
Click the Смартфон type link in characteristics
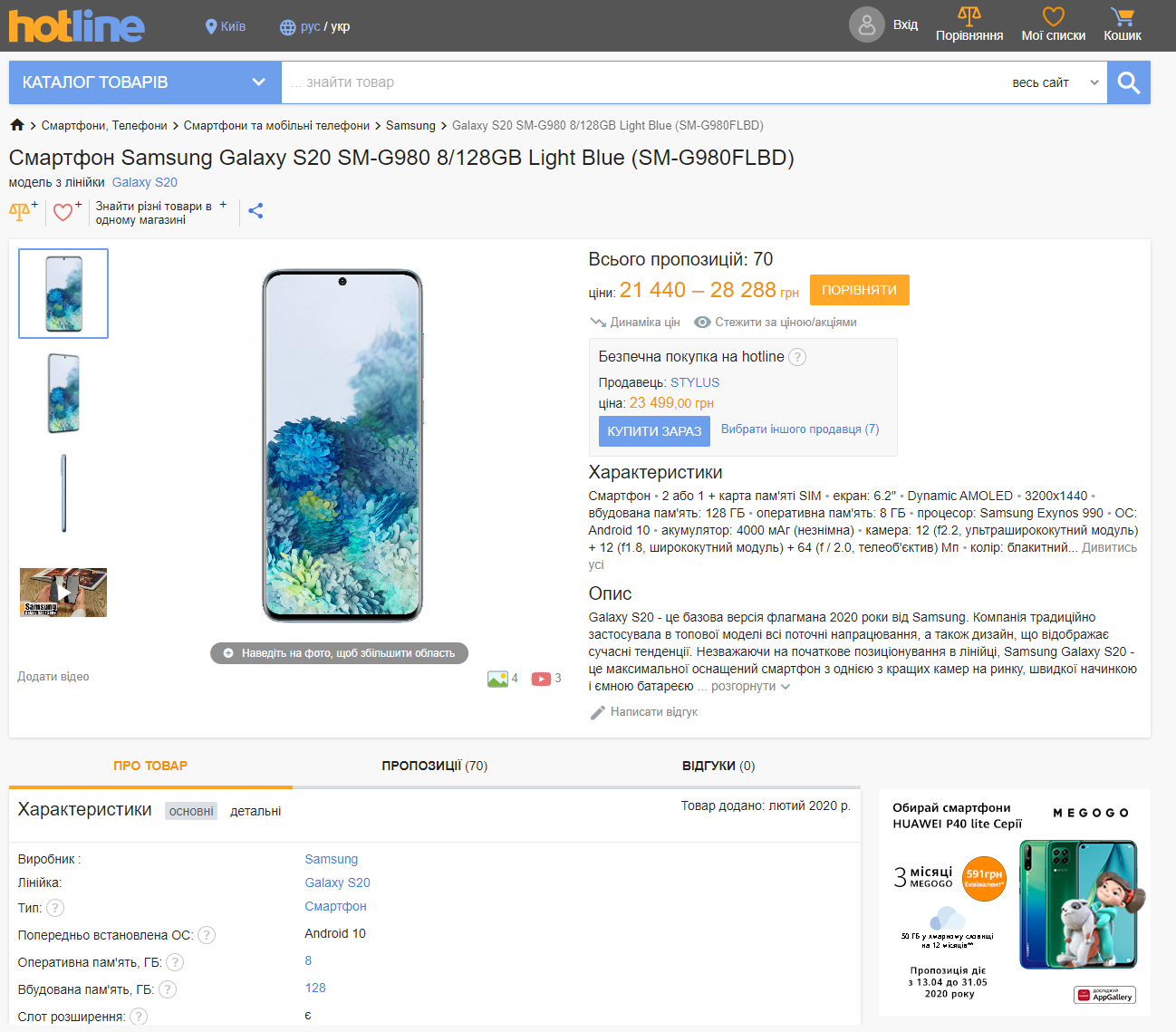click(336, 906)
